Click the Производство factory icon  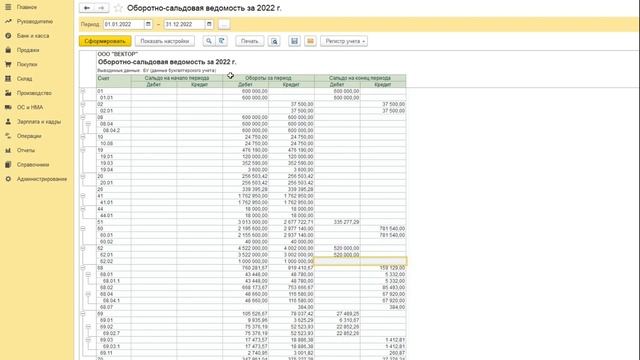pyautogui.click(x=8, y=93)
